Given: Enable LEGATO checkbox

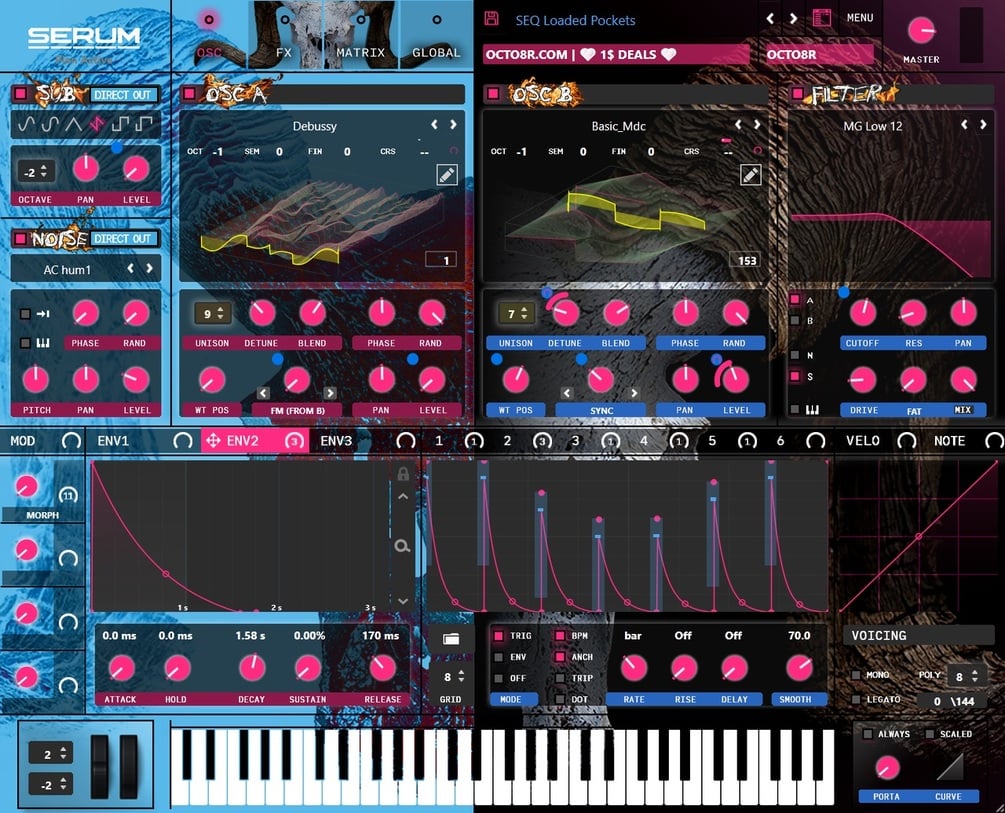Looking at the screenshot, I should (x=856, y=700).
